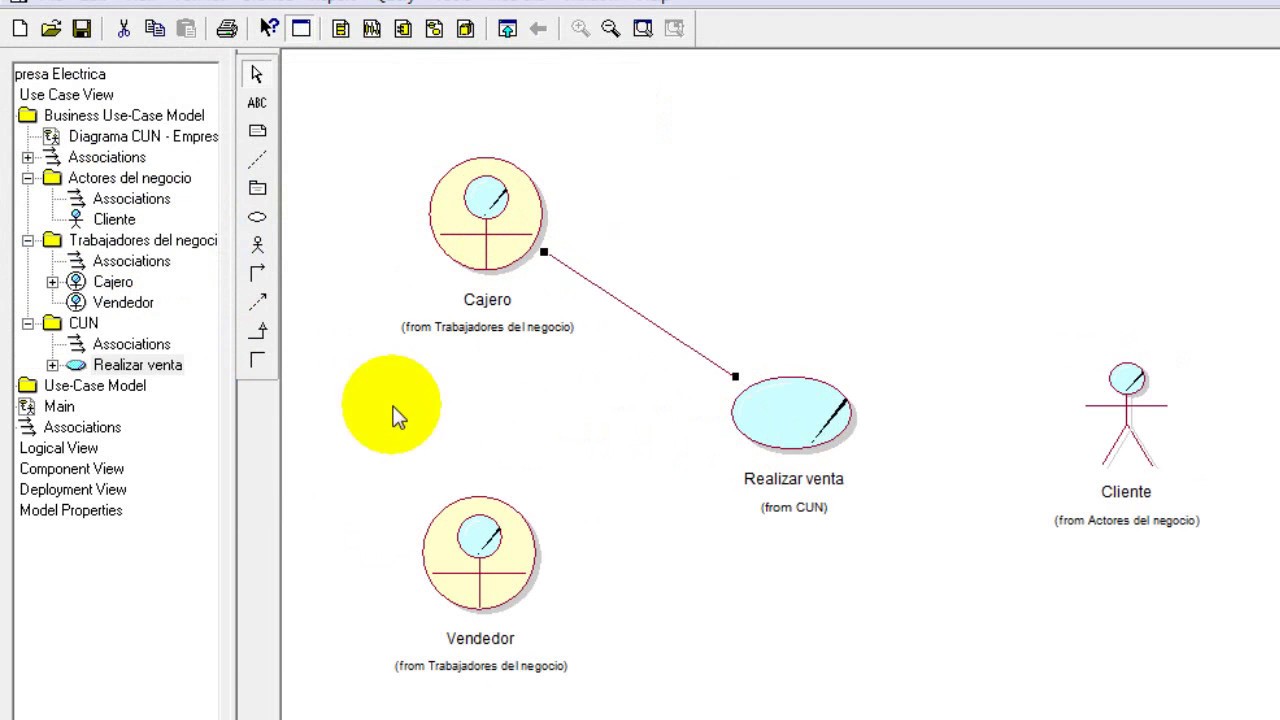Collapse the CUN folder node

coord(28,323)
